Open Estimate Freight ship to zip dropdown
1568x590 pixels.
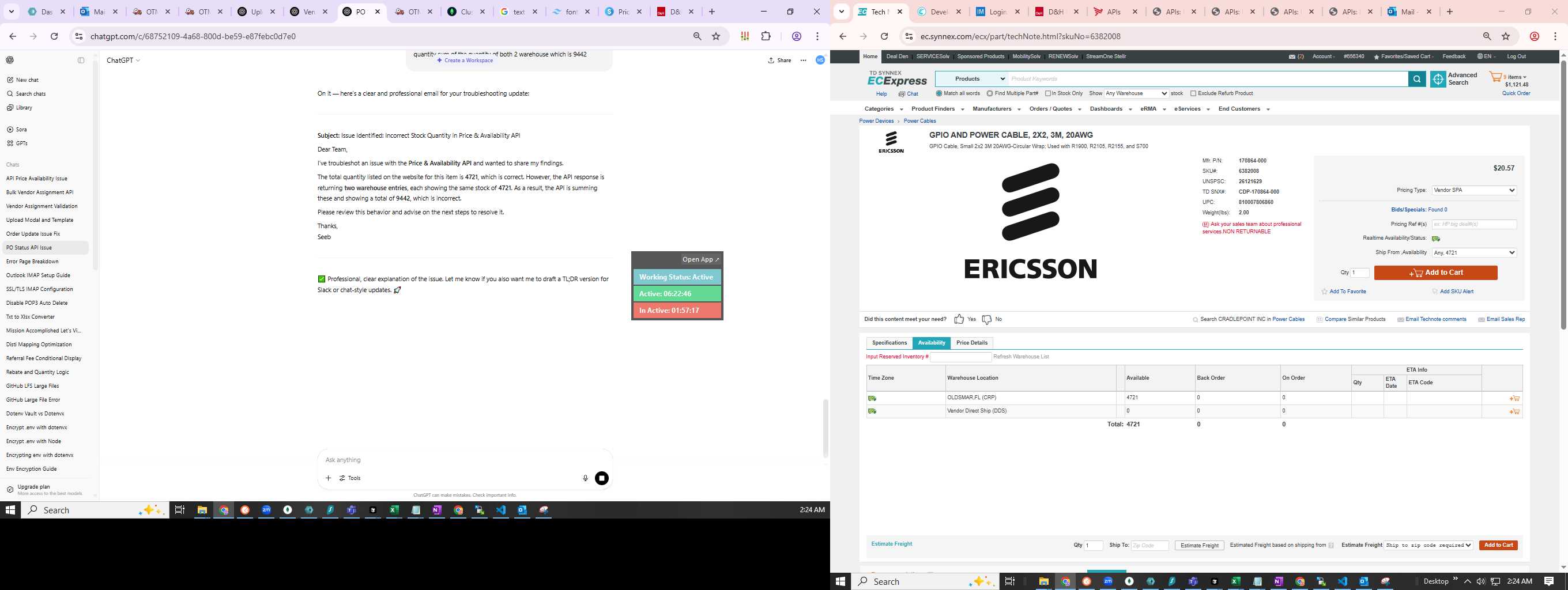point(1428,545)
